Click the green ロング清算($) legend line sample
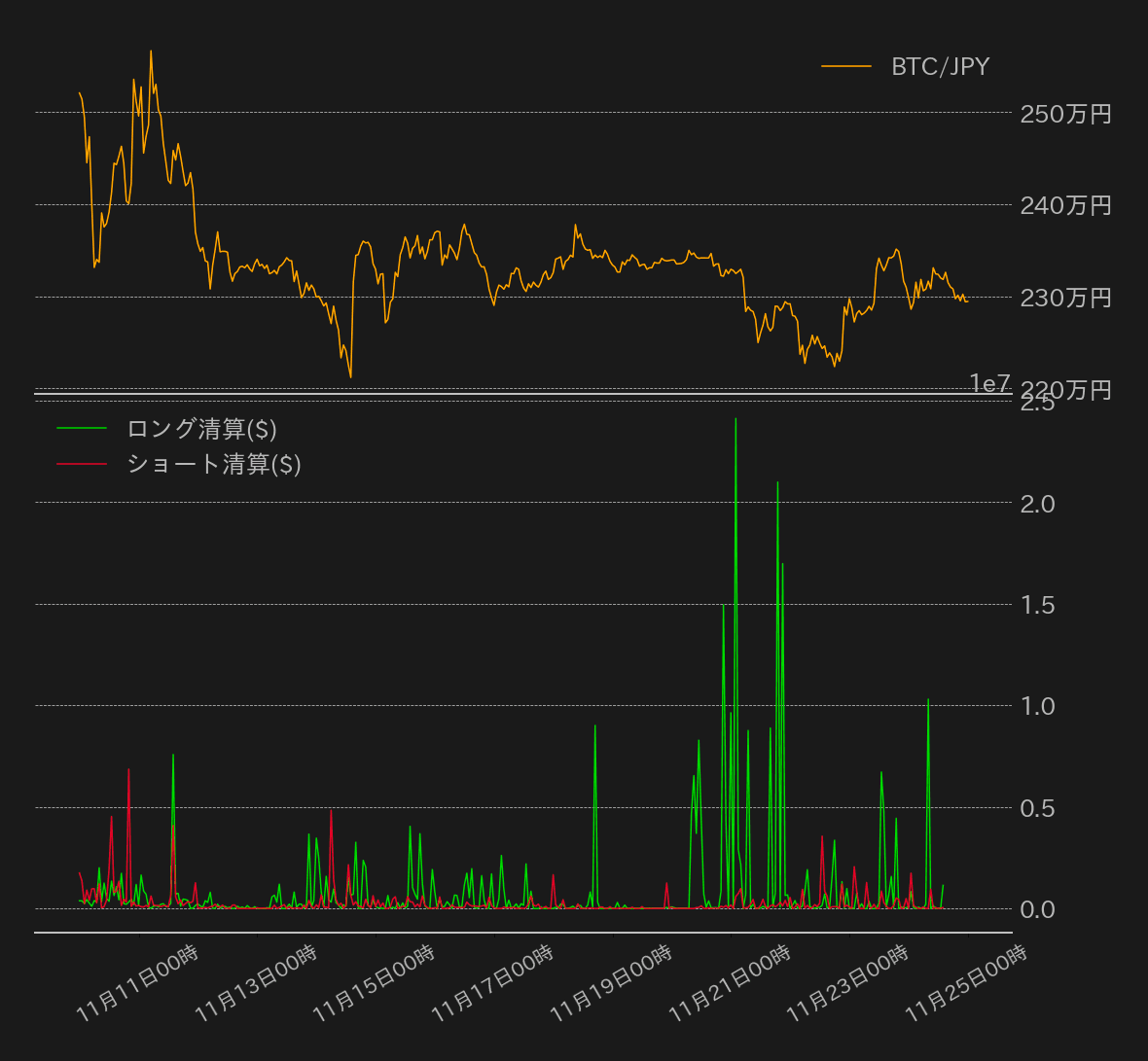The image size is (1148, 1061). 83,427
